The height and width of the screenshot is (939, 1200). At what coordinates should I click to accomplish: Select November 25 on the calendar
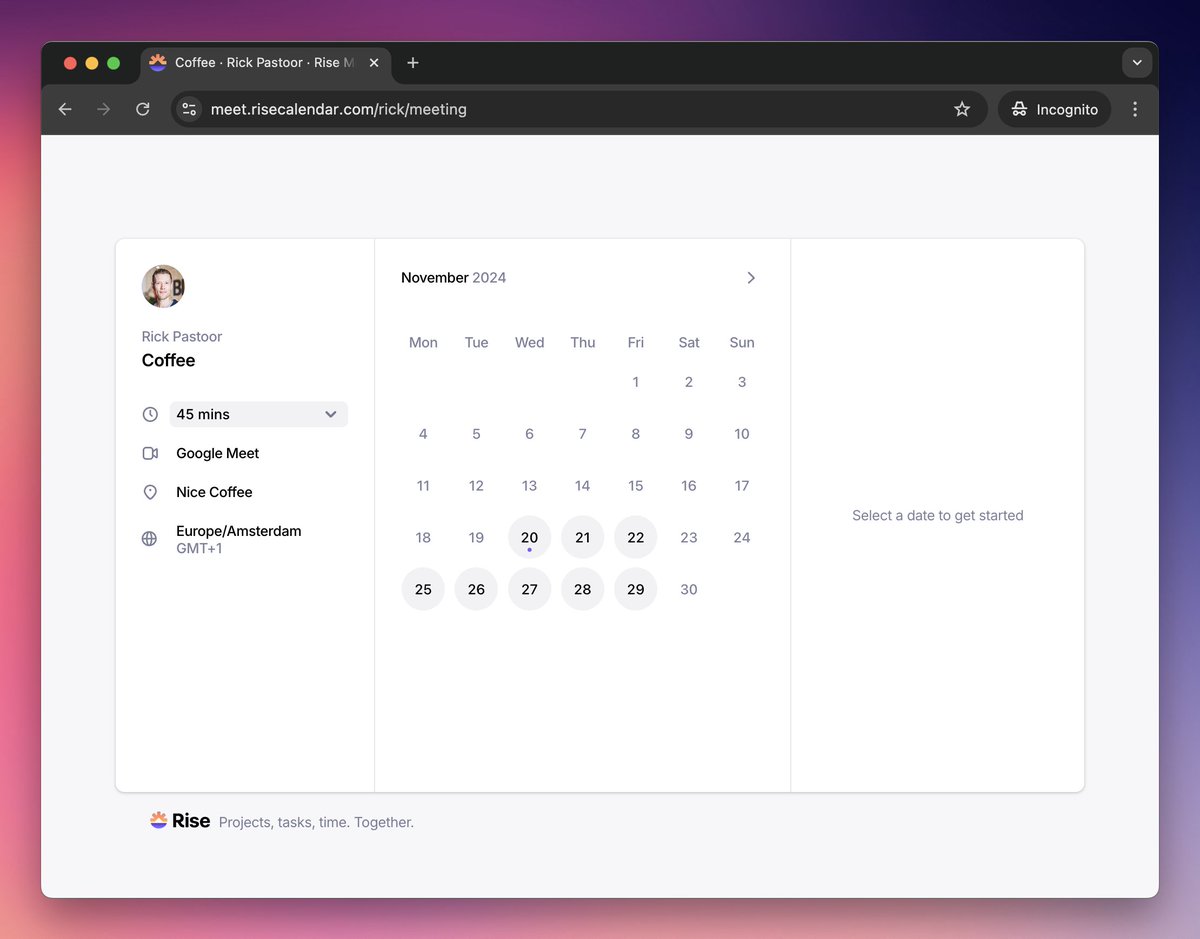(x=423, y=589)
